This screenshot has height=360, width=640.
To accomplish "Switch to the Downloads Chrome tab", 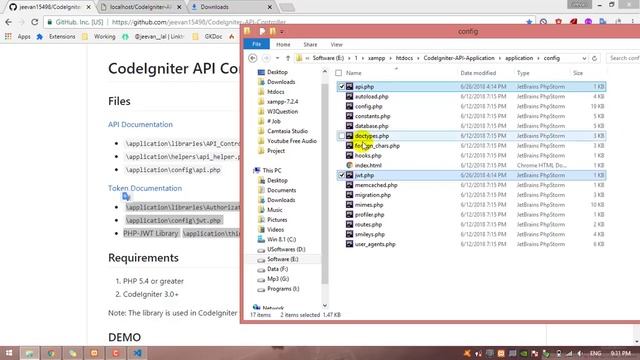I will tap(231, 7).
